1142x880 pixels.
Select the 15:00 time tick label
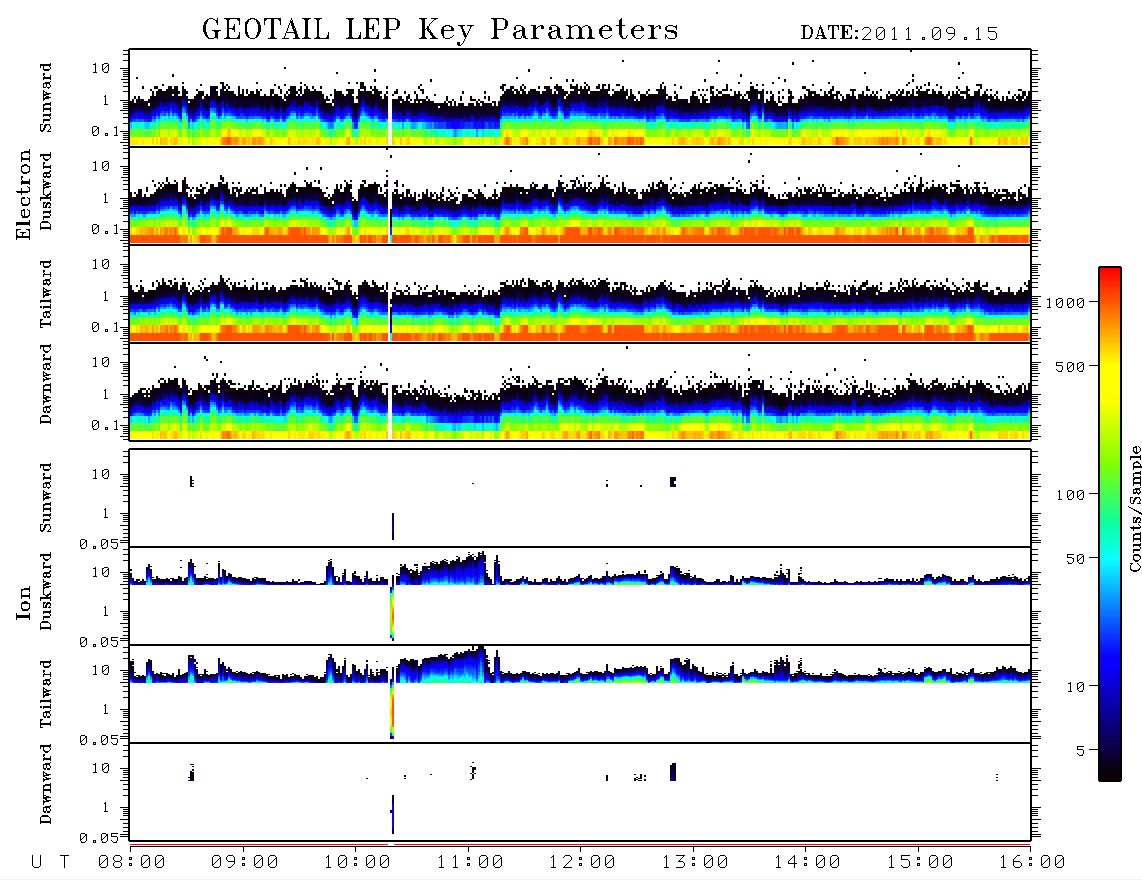point(920,863)
